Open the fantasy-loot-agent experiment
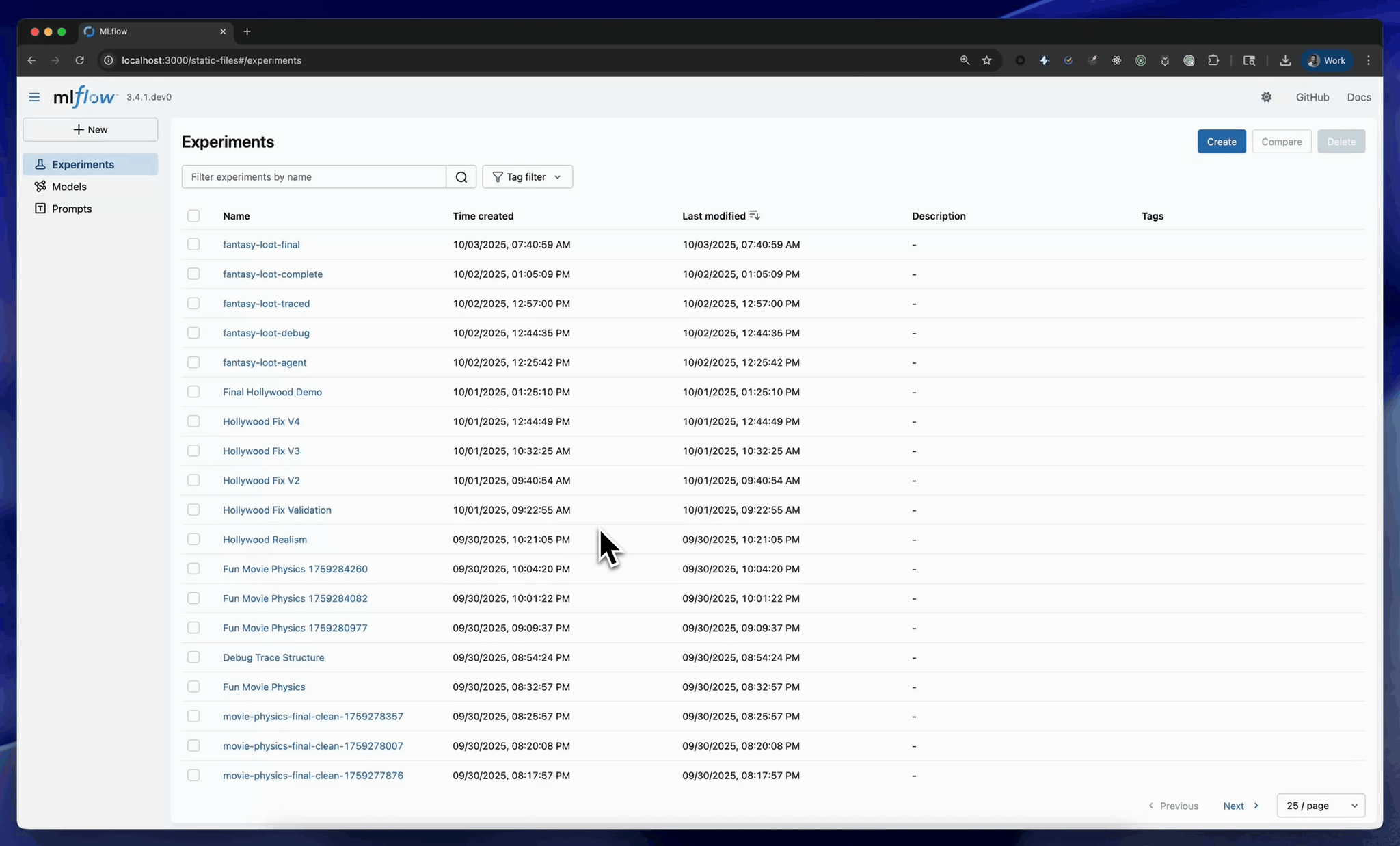 point(265,362)
